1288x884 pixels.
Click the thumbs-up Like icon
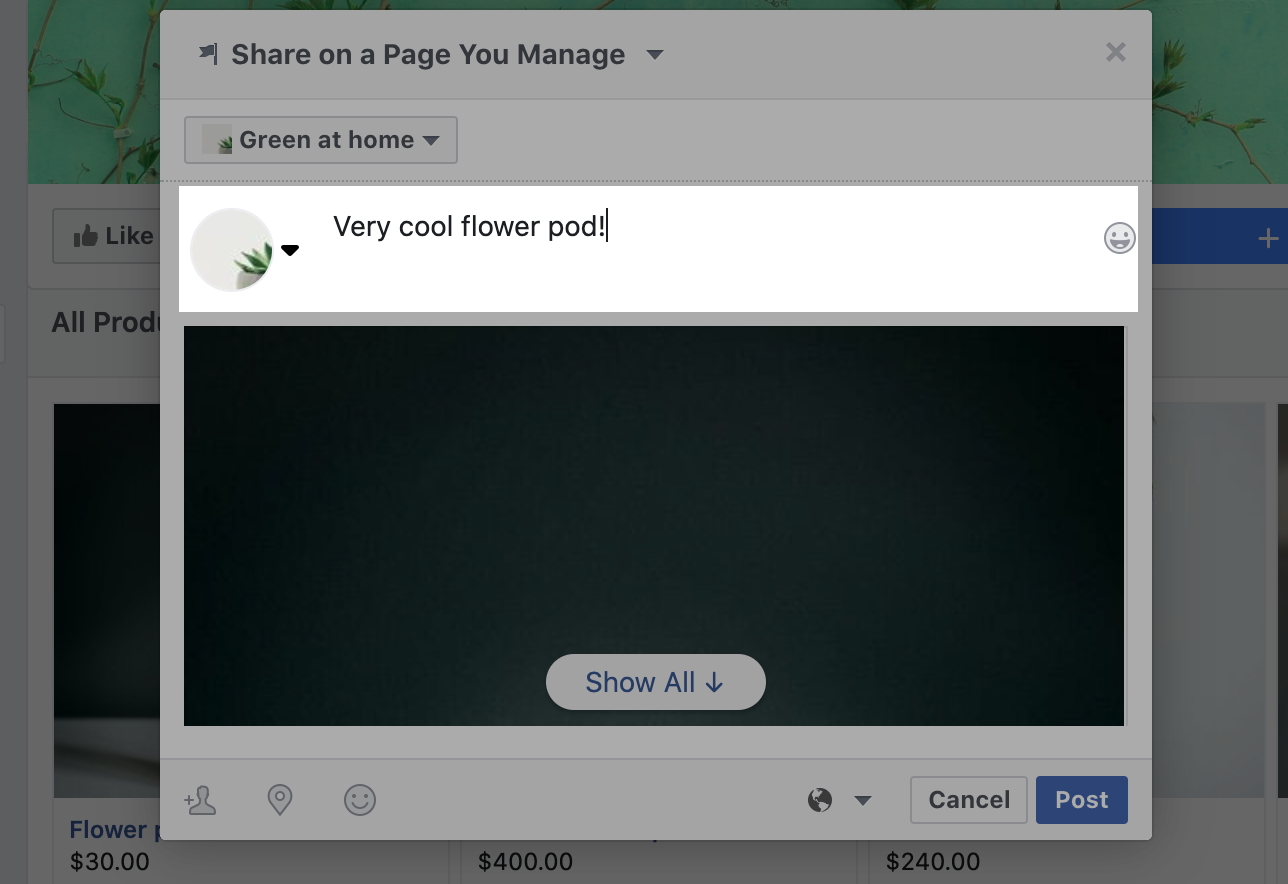pos(85,235)
